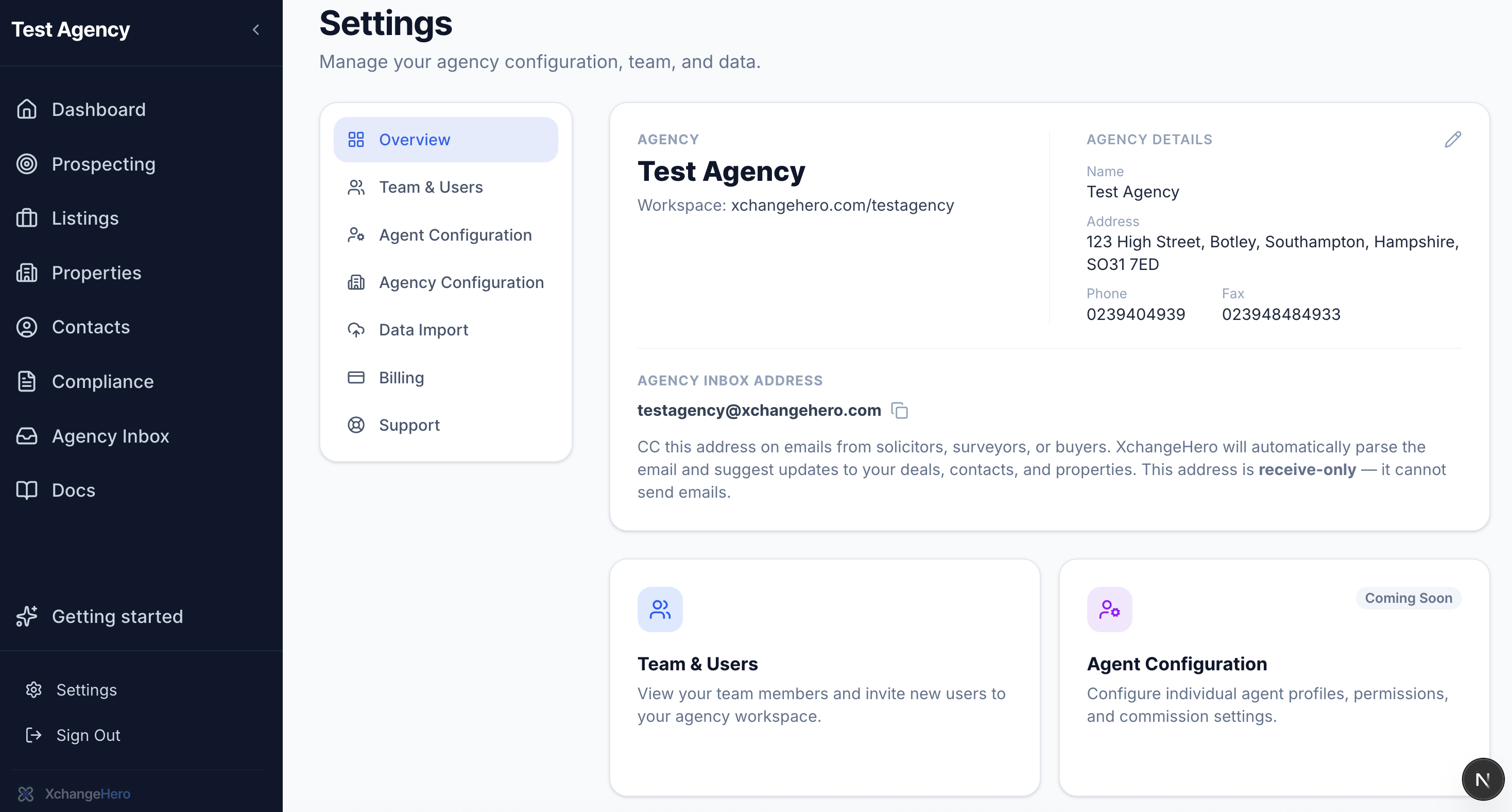Sign out of the workspace
This screenshot has width=1512, height=812.
coord(88,735)
